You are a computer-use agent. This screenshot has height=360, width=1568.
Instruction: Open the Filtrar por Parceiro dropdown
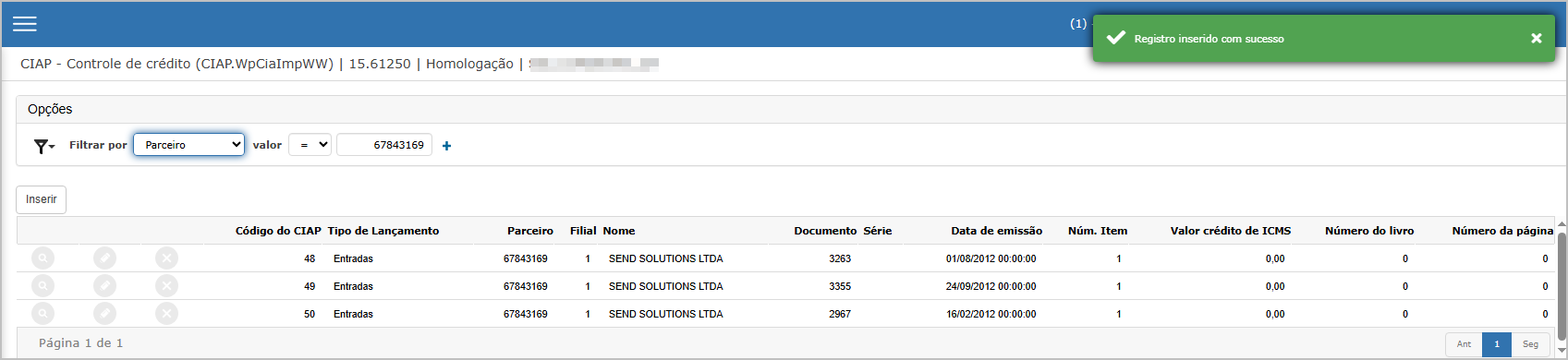[188, 145]
